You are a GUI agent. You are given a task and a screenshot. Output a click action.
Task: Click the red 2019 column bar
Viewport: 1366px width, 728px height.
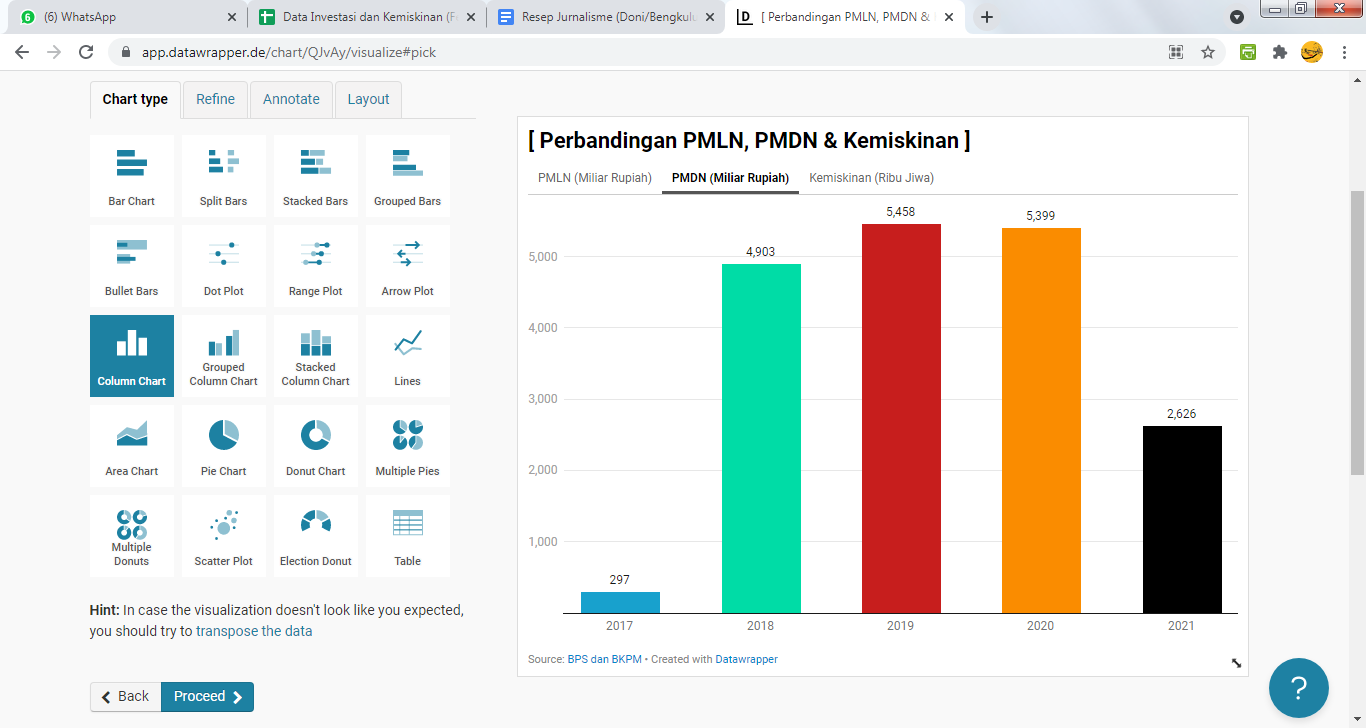click(901, 420)
